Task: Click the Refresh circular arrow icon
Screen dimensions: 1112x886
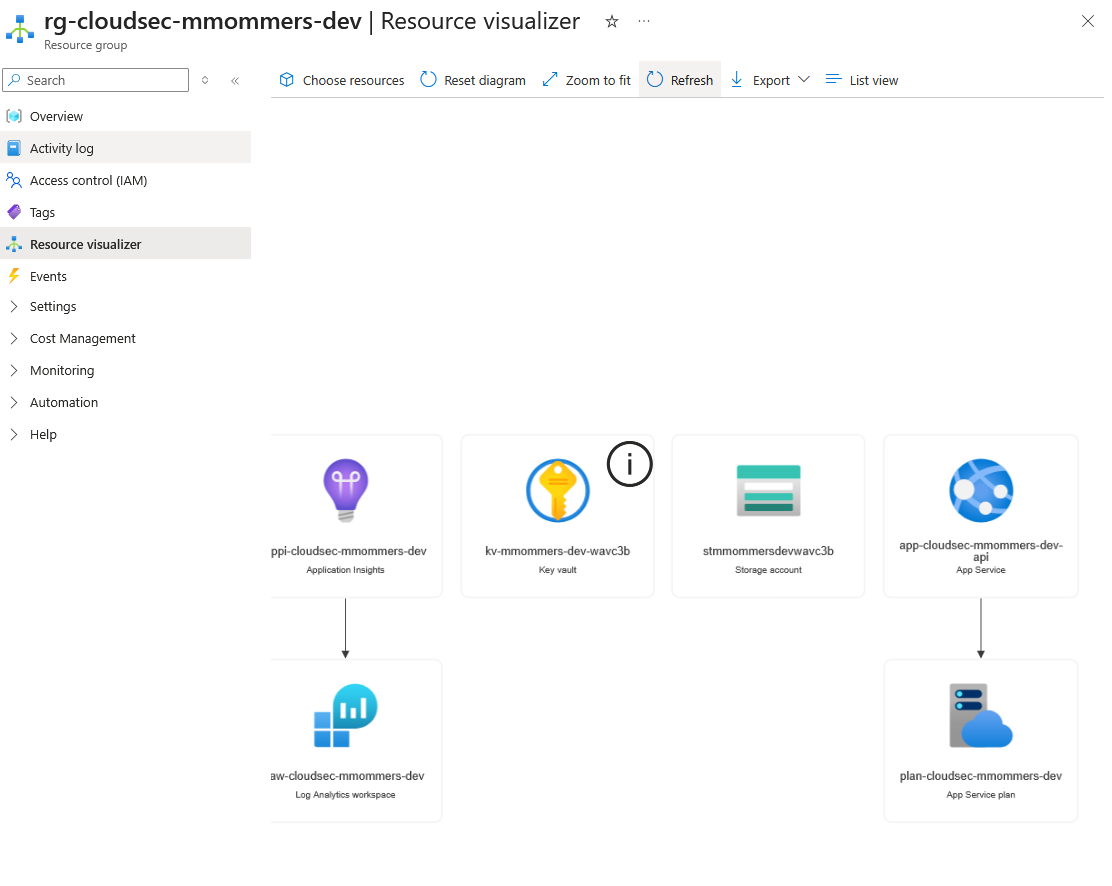Action: point(655,79)
